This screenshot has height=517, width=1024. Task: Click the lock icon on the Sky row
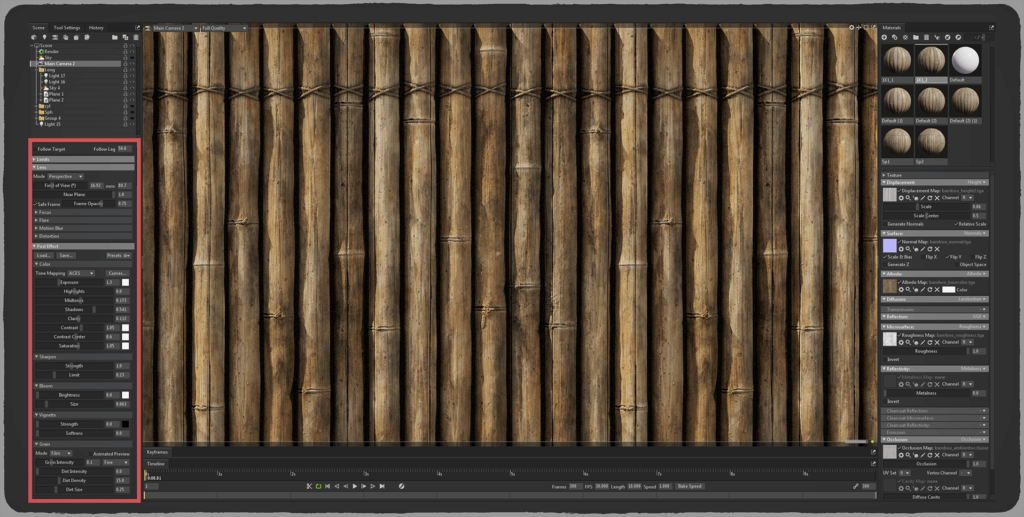pos(125,57)
